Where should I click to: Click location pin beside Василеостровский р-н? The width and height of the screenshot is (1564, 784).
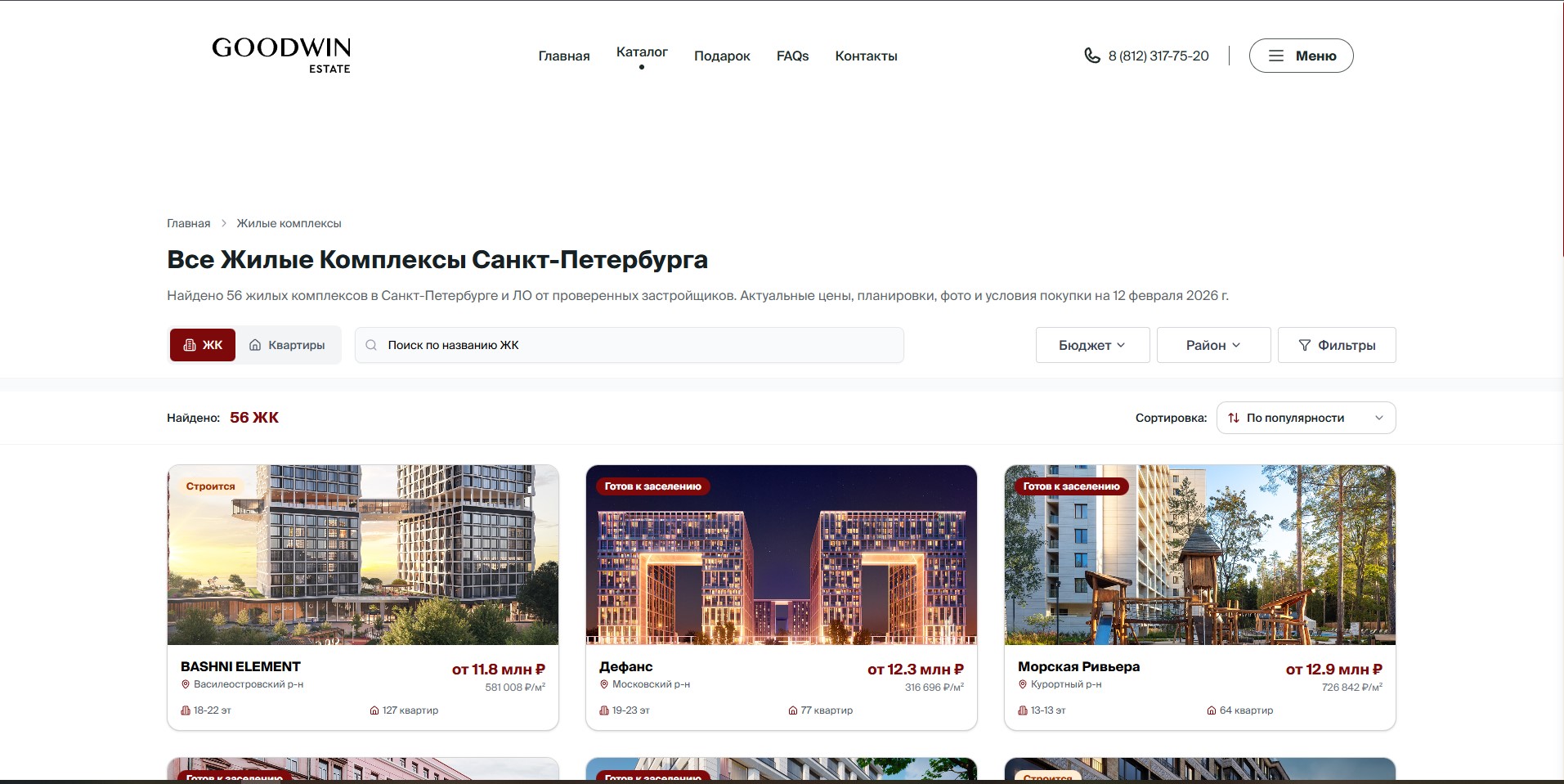click(186, 684)
